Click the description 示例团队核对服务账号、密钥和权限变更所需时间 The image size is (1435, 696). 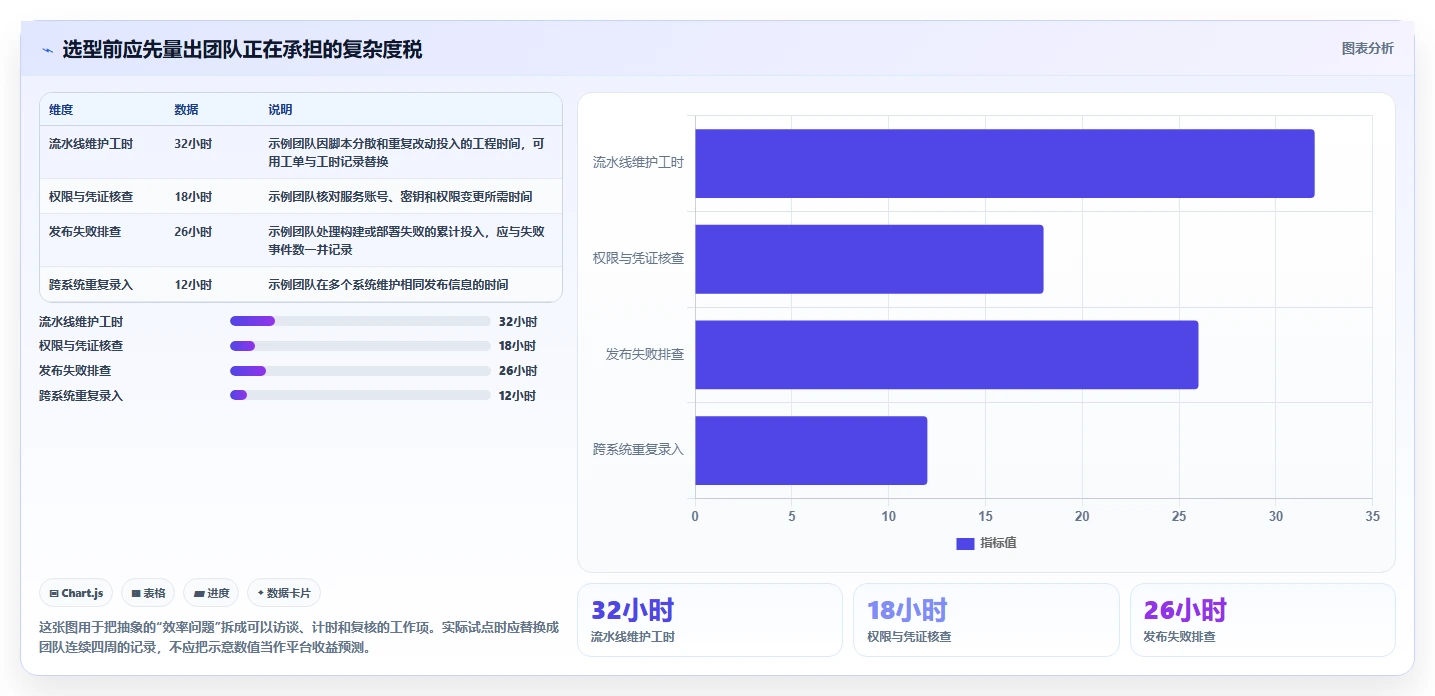click(x=400, y=197)
